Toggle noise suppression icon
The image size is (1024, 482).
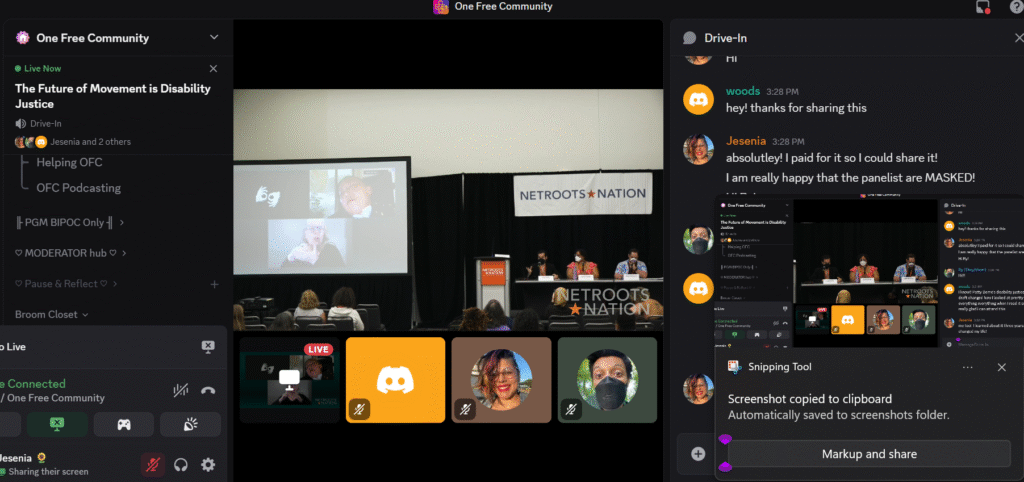(180, 391)
